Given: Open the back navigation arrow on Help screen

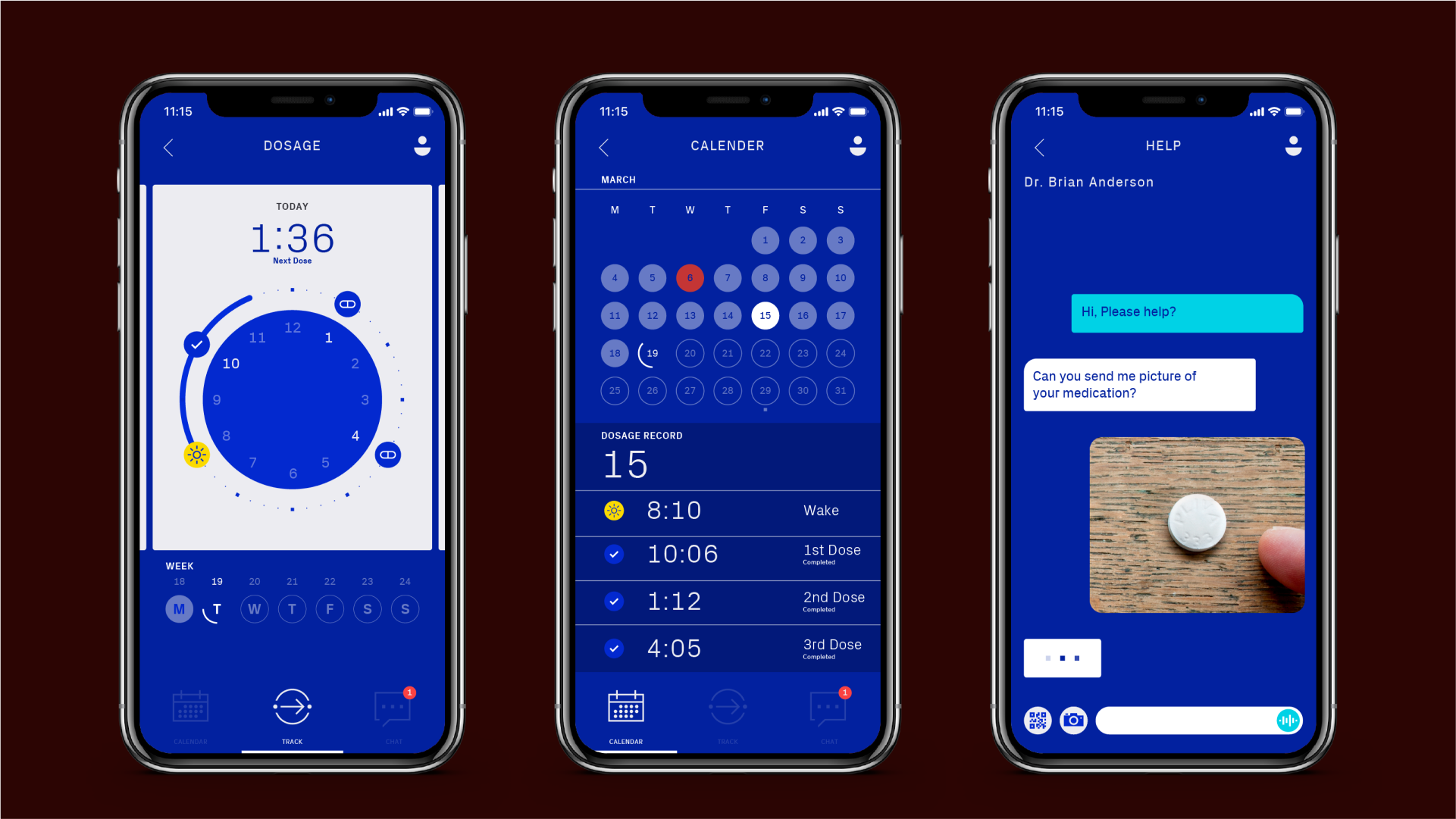Looking at the screenshot, I should click(1040, 146).
